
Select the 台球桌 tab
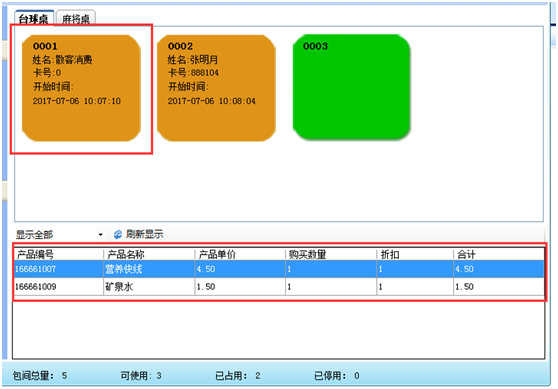click(x=34, y=19)
